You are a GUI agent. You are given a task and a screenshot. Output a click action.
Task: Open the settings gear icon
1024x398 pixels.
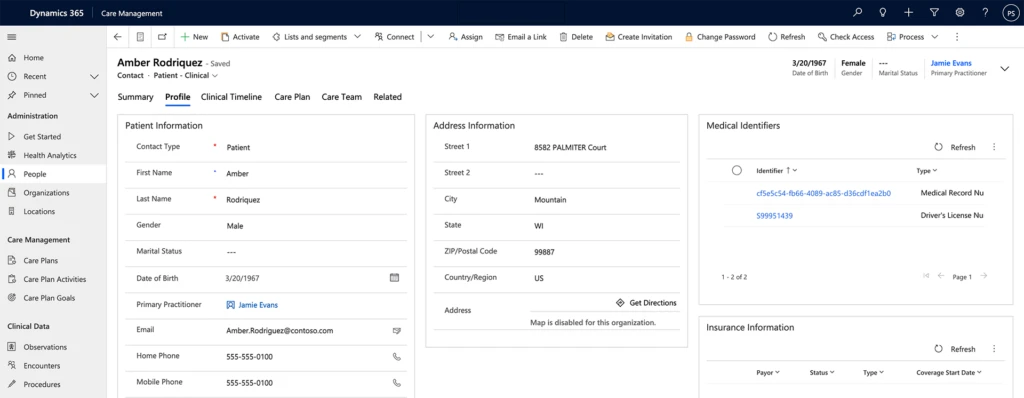coord(960,12)
